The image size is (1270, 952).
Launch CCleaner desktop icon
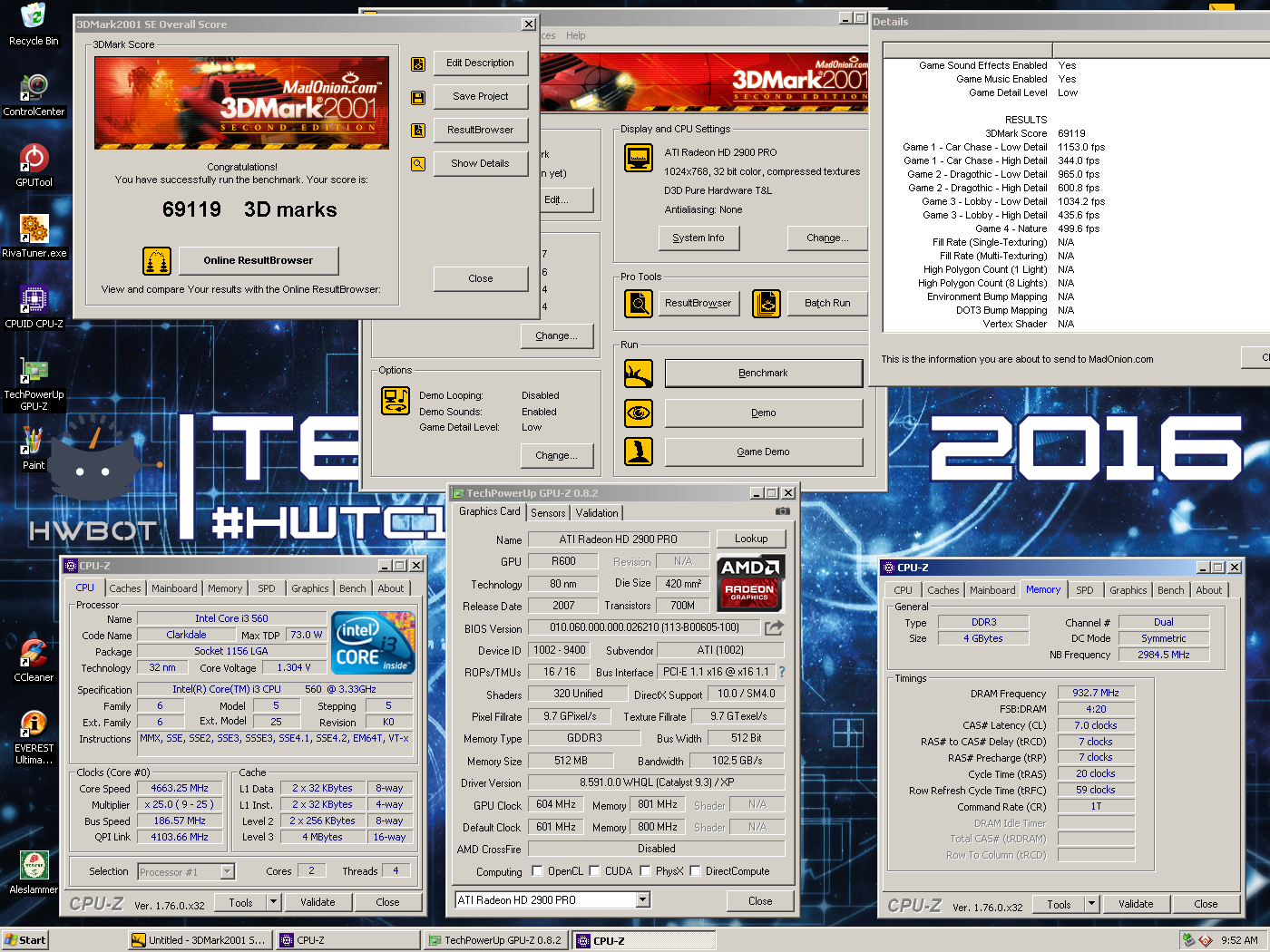pos(34,661)
